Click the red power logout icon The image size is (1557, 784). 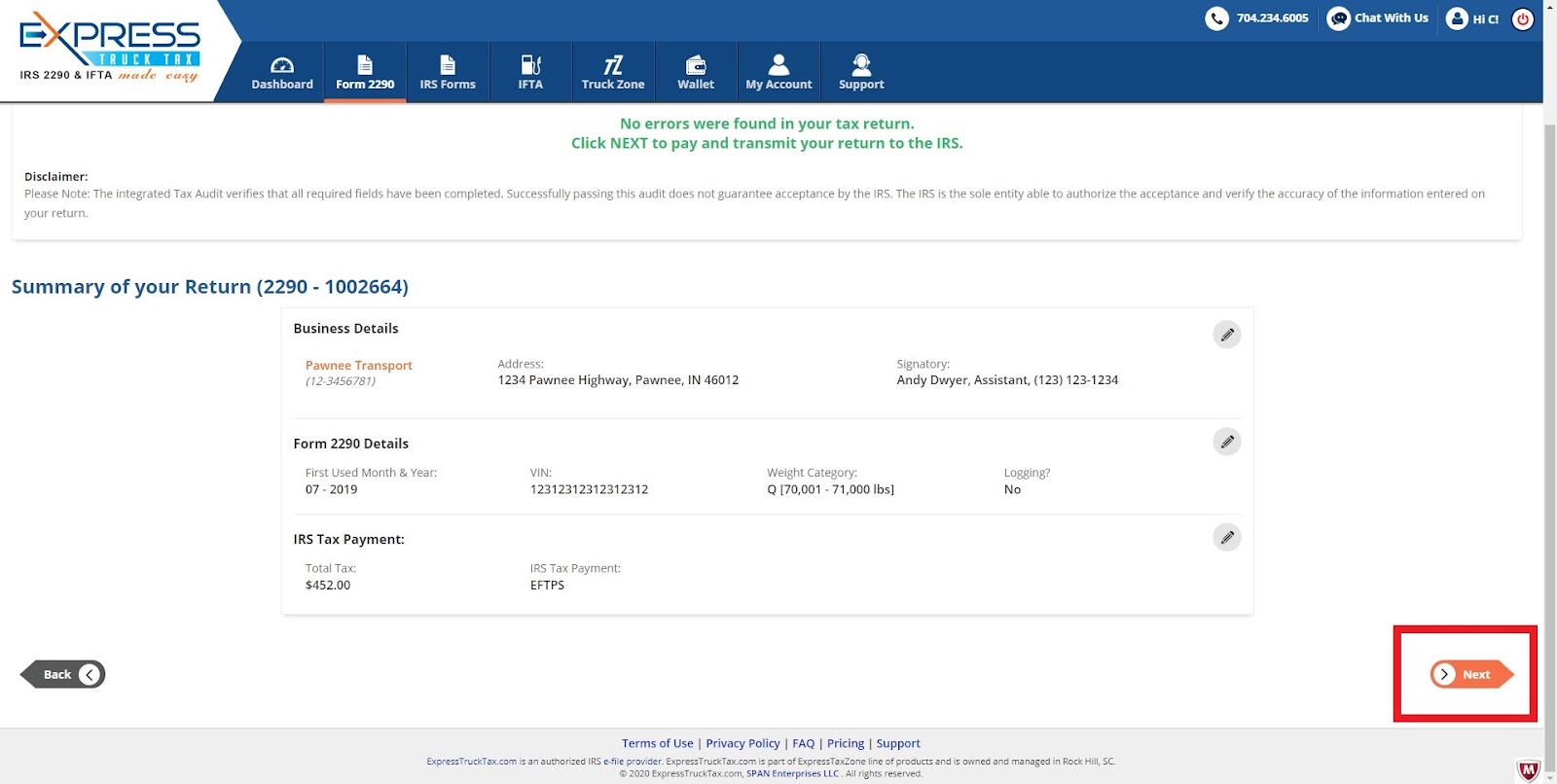point(1523,18)
